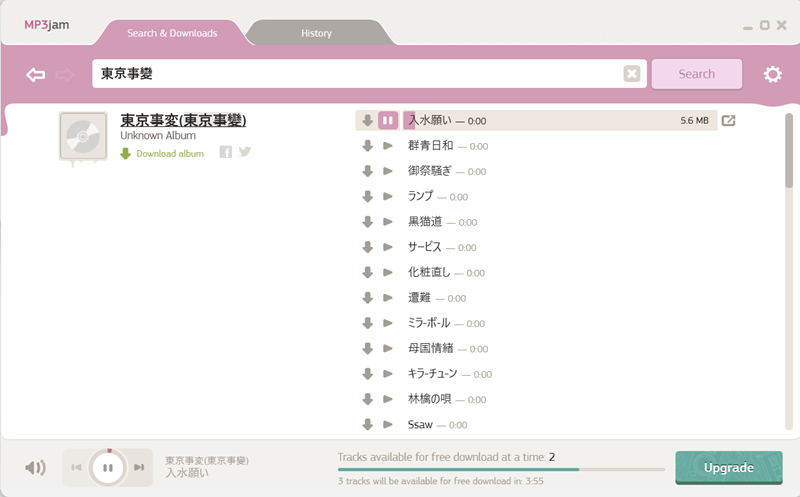800x497 pixels.
Task: Play the track サービス
Action: (388, 247)
